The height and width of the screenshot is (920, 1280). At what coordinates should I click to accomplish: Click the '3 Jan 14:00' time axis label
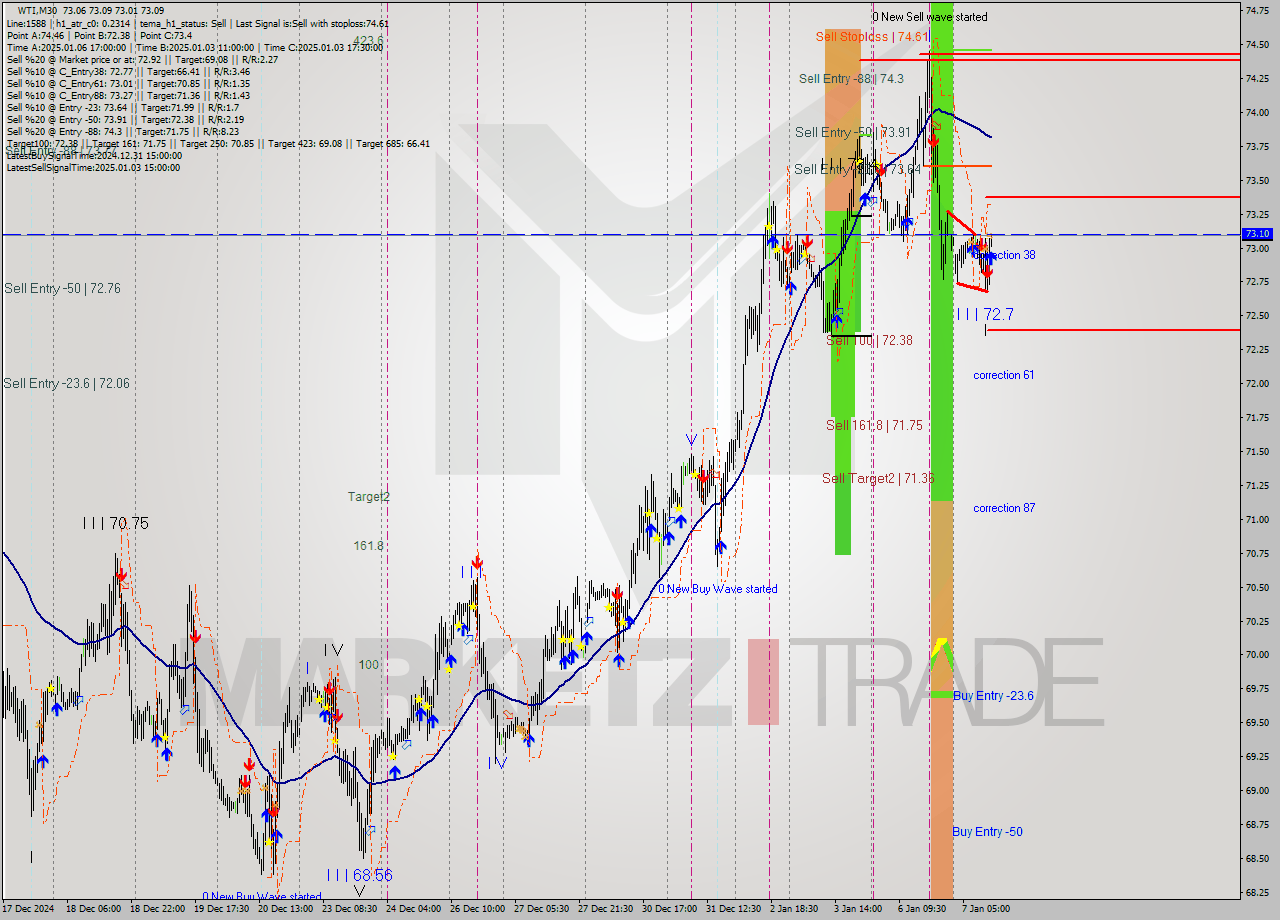859,909
